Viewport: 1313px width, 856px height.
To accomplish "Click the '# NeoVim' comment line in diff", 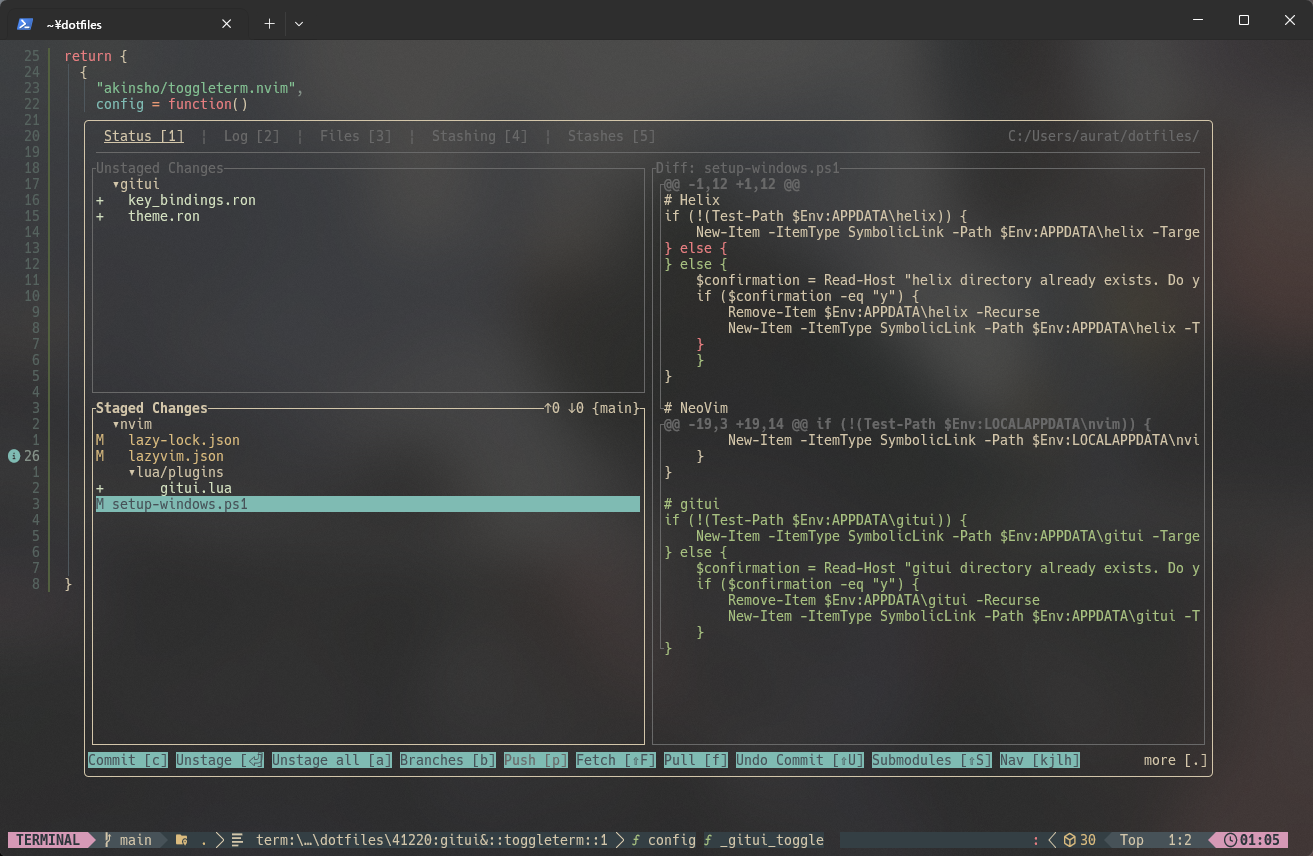I will coord(696,408).
